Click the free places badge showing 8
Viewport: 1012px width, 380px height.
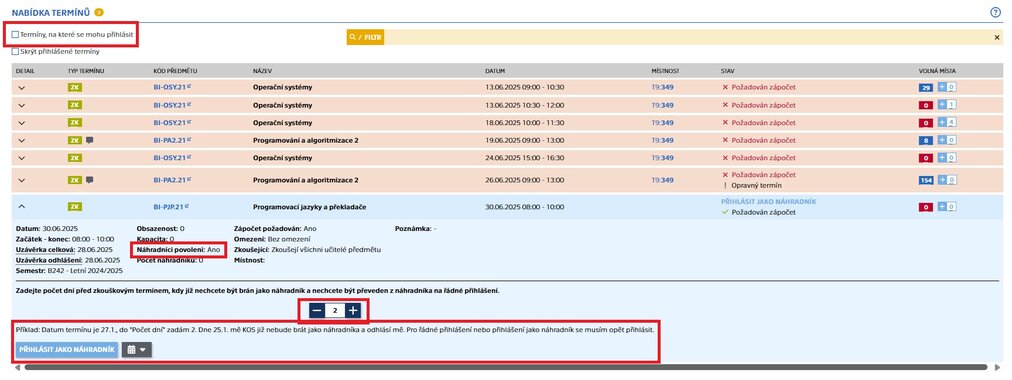tap(926, 140)
